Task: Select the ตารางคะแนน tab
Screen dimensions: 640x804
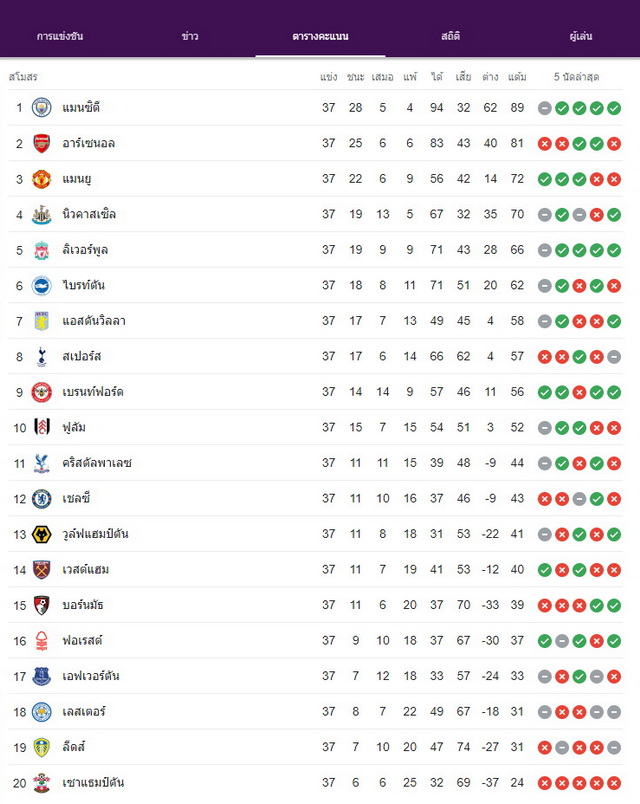Action: (x=321, y=36)
